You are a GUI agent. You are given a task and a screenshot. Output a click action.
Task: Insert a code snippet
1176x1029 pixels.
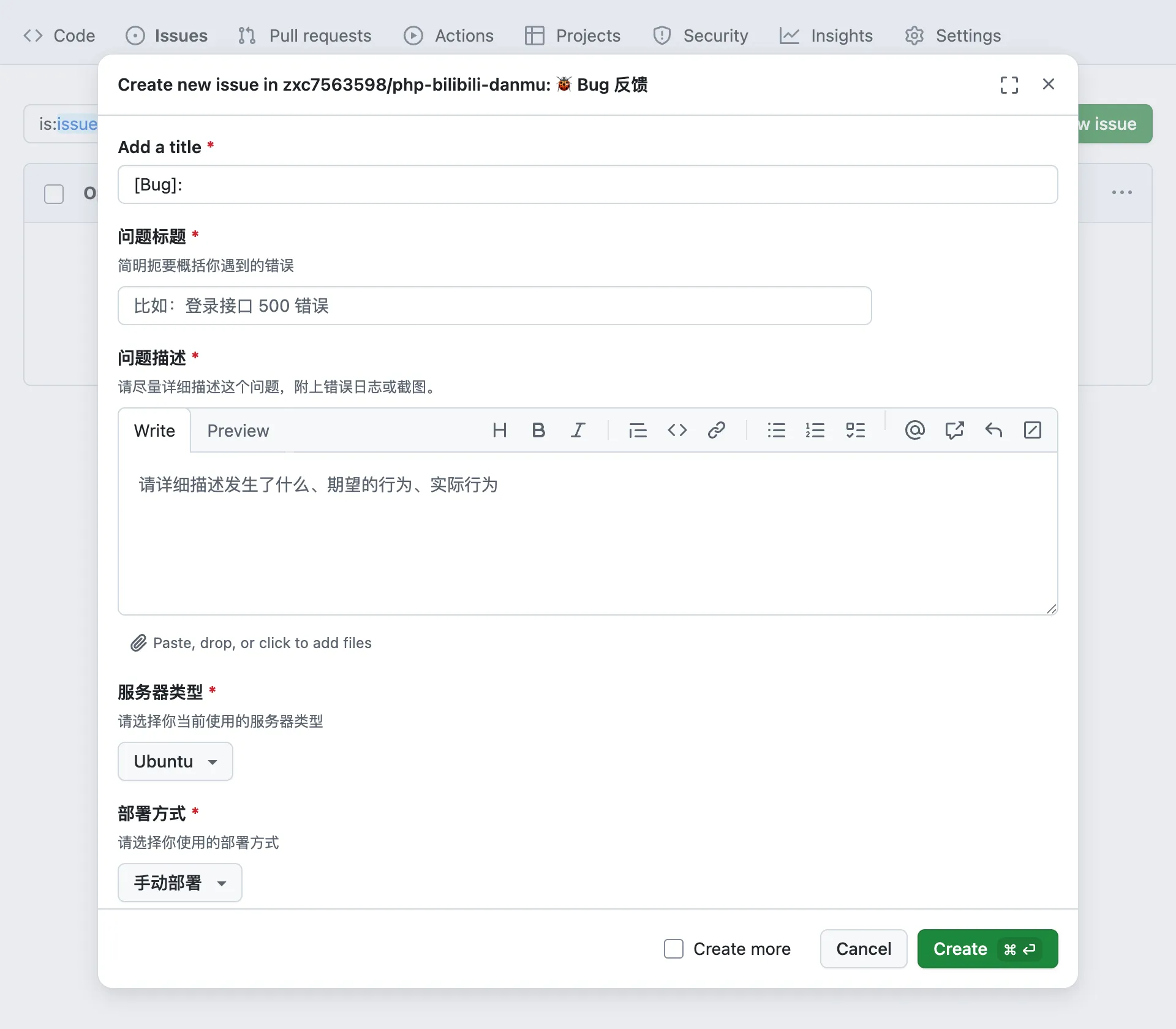(x=677, y=430)
